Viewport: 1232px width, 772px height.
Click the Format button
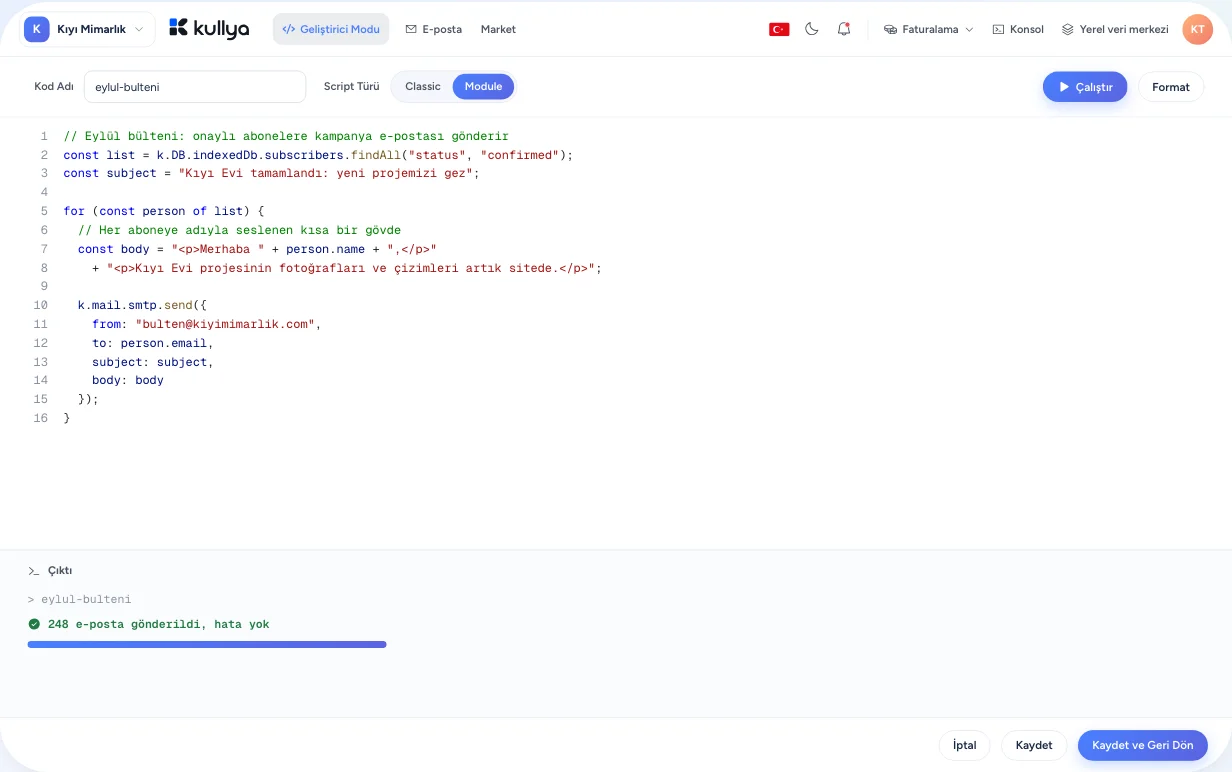point(1171,87)
